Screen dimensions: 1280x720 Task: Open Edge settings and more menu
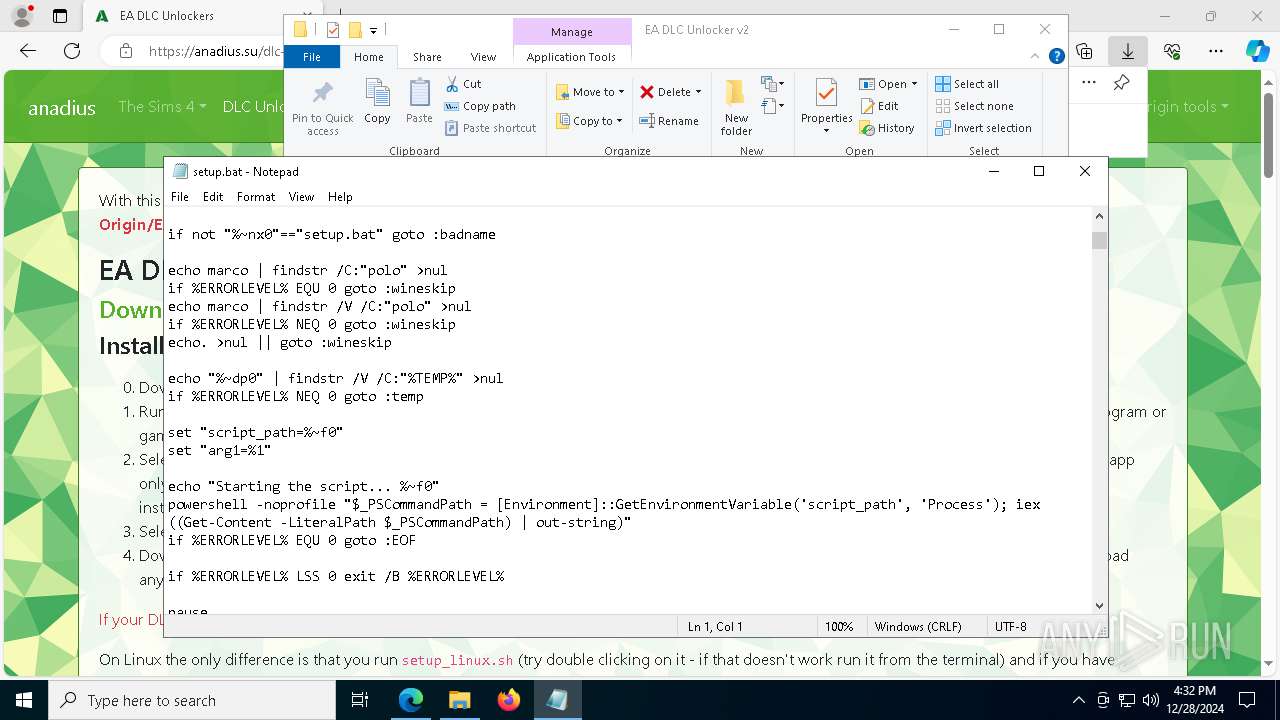pos(1216,51)
